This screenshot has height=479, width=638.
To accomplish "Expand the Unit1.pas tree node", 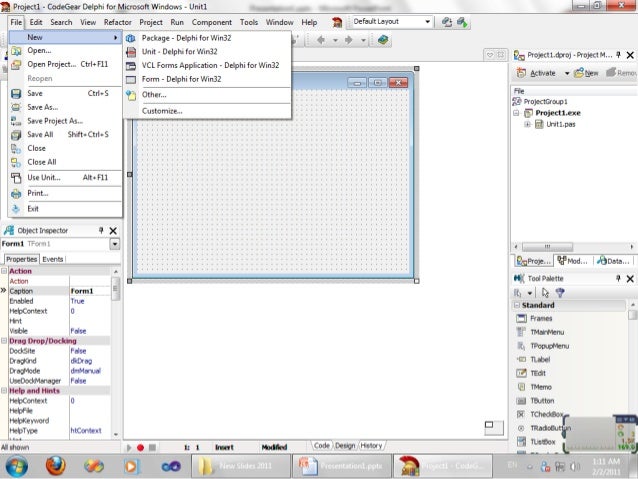I will point(528,124).
